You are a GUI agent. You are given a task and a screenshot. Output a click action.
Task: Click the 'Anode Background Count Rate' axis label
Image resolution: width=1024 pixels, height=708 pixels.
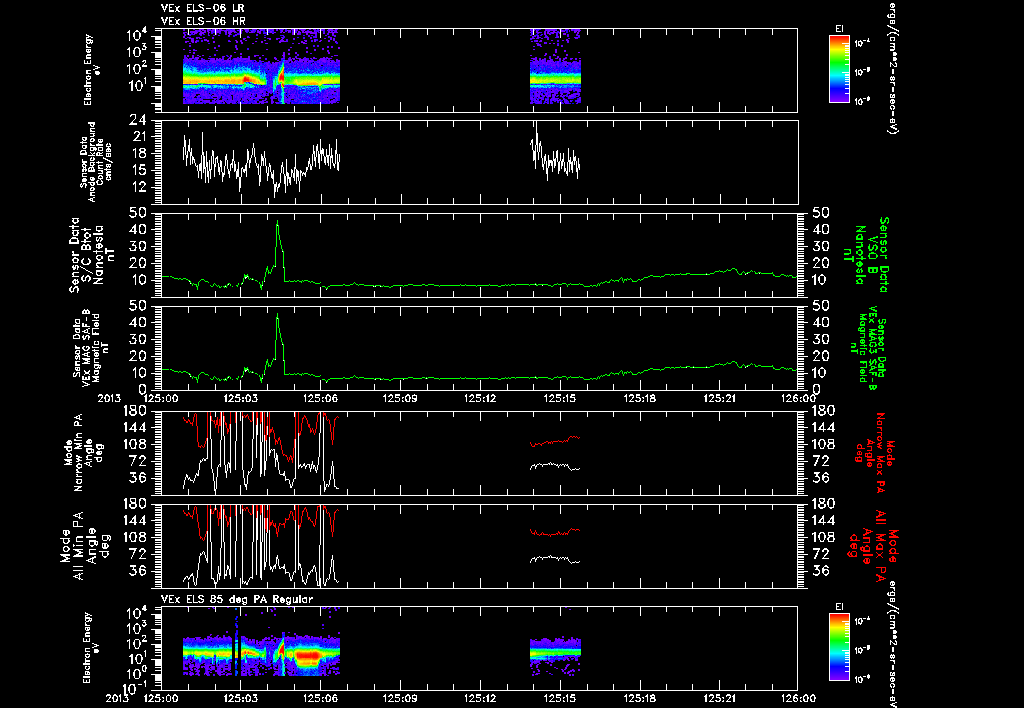tap(96, 161)
